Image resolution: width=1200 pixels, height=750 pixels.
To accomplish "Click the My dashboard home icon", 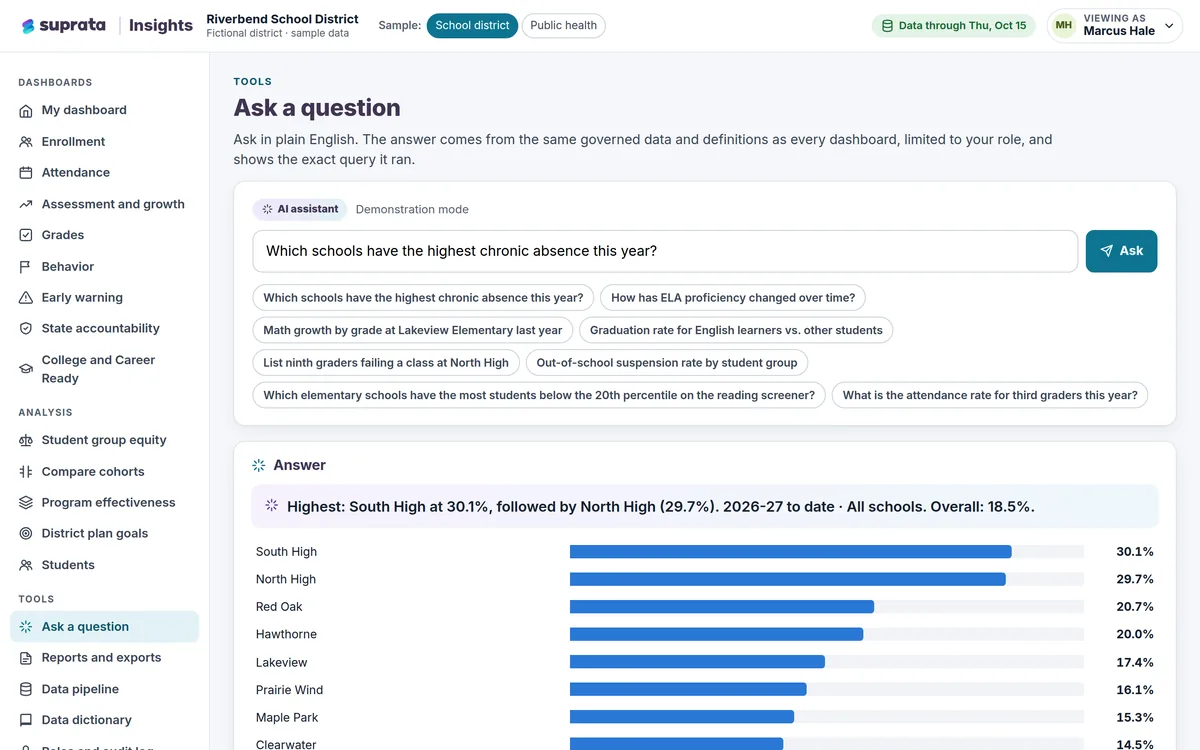I will (26, 110).
